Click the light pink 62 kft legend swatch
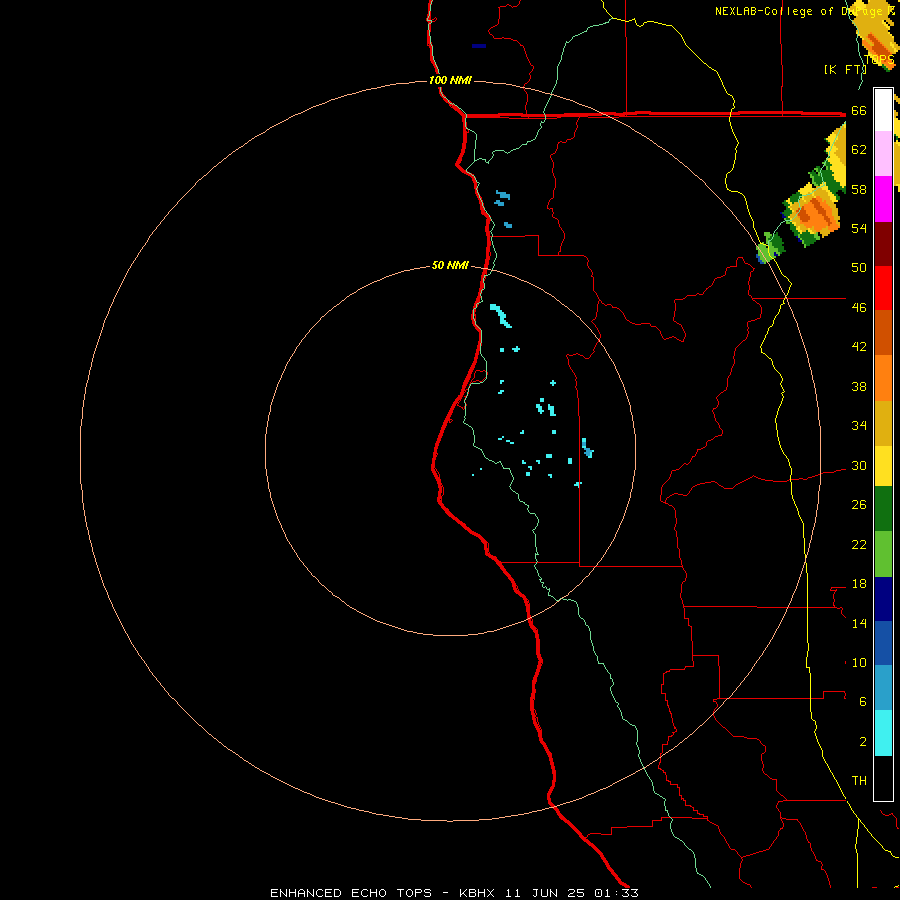Viewport: 900px width, 900px height. tap(883, 154)
